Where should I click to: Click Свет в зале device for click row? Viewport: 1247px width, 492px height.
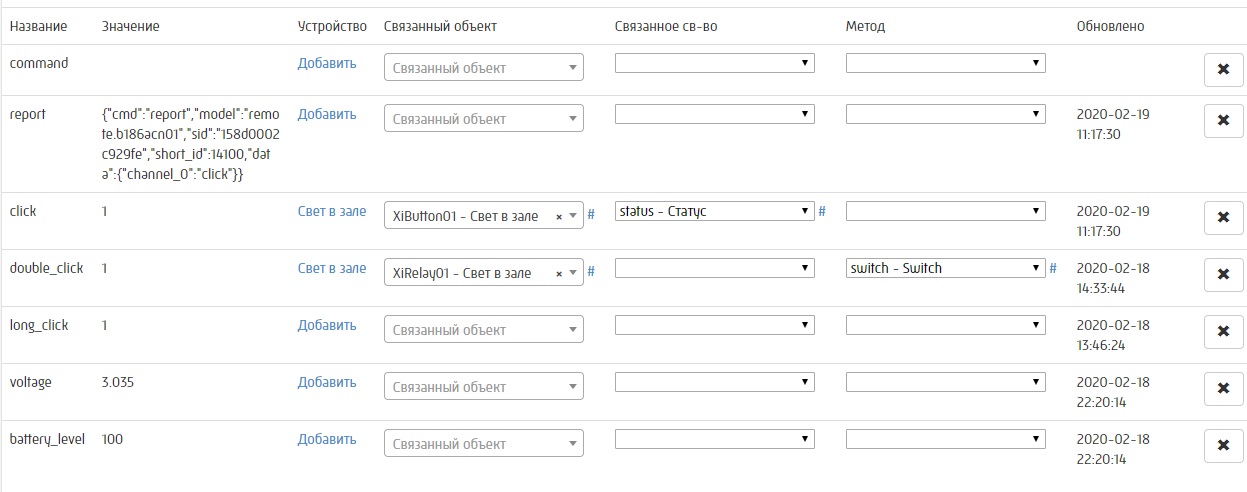[x=332, y=211]
